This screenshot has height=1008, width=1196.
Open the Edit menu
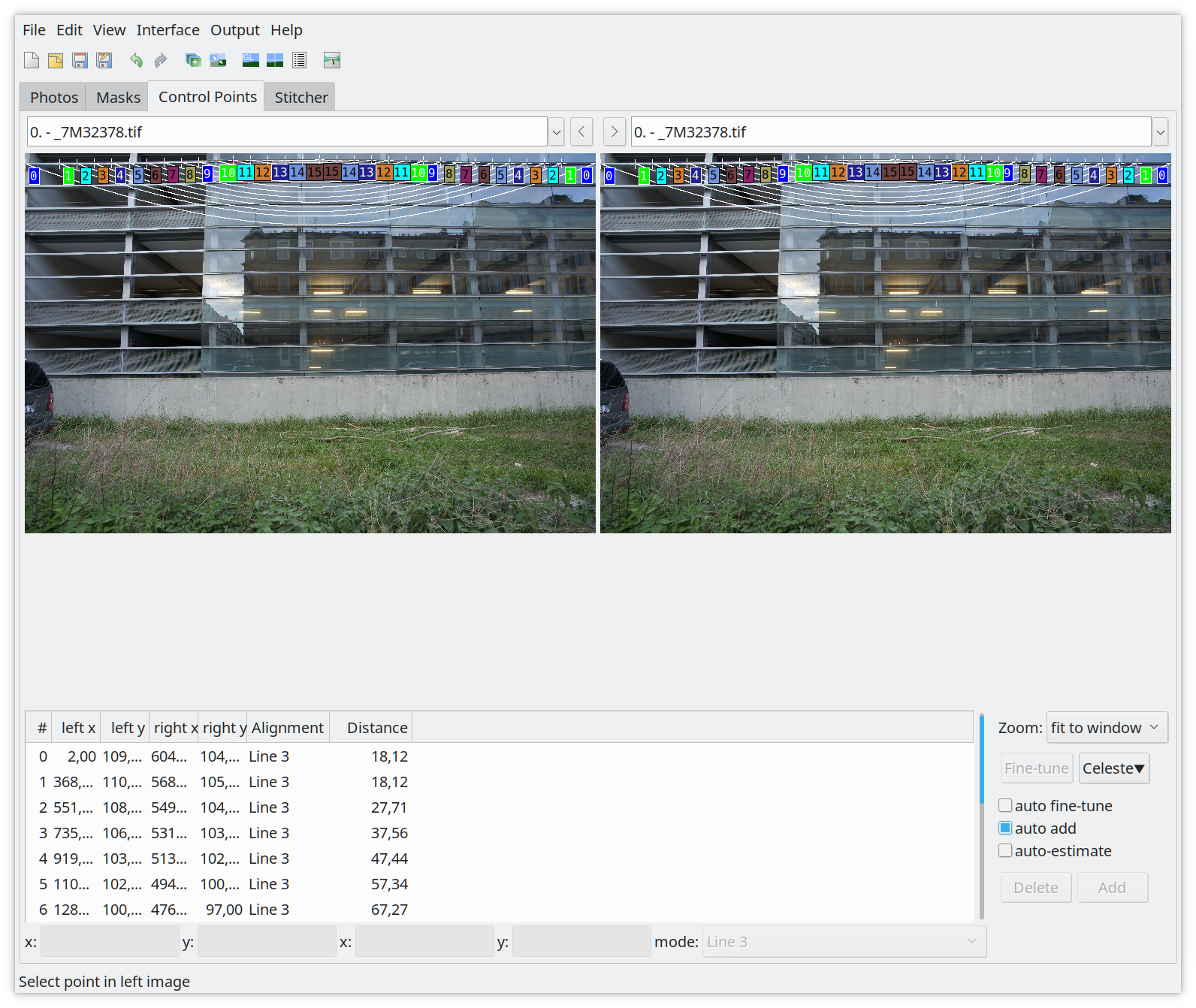point(69,30)
